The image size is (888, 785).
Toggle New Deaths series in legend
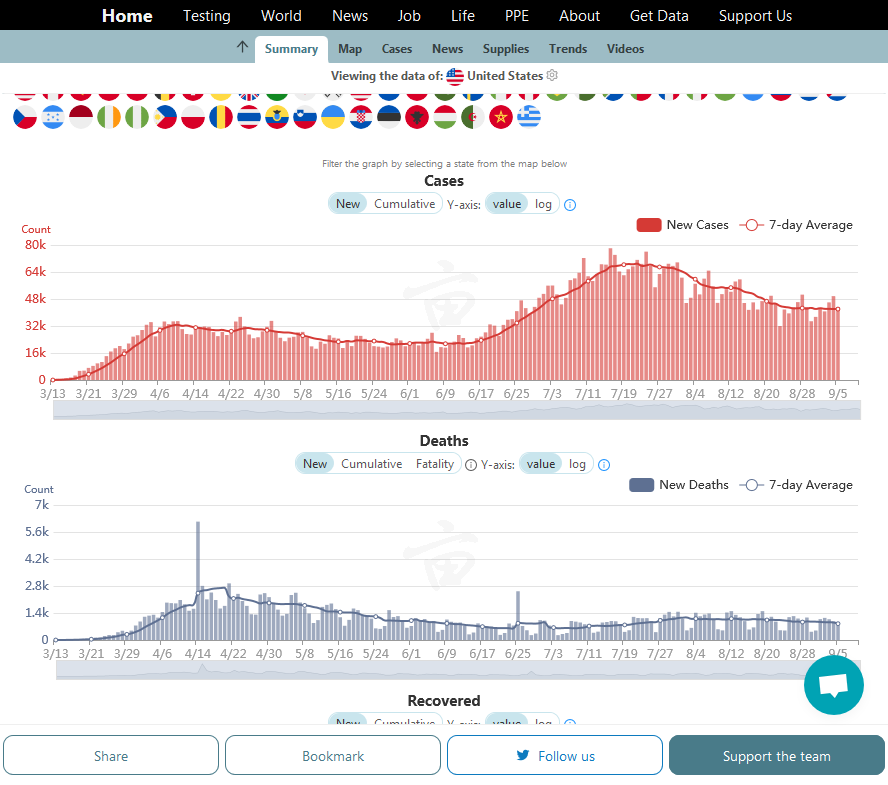[x=679, y=485]
